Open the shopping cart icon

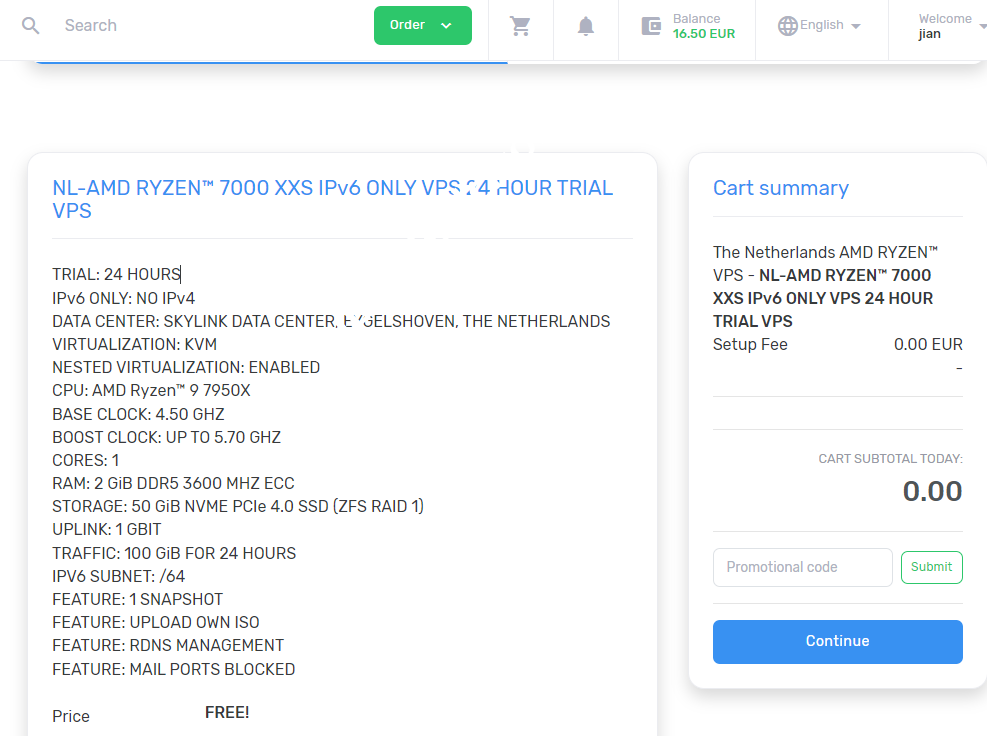coord(520,25)
